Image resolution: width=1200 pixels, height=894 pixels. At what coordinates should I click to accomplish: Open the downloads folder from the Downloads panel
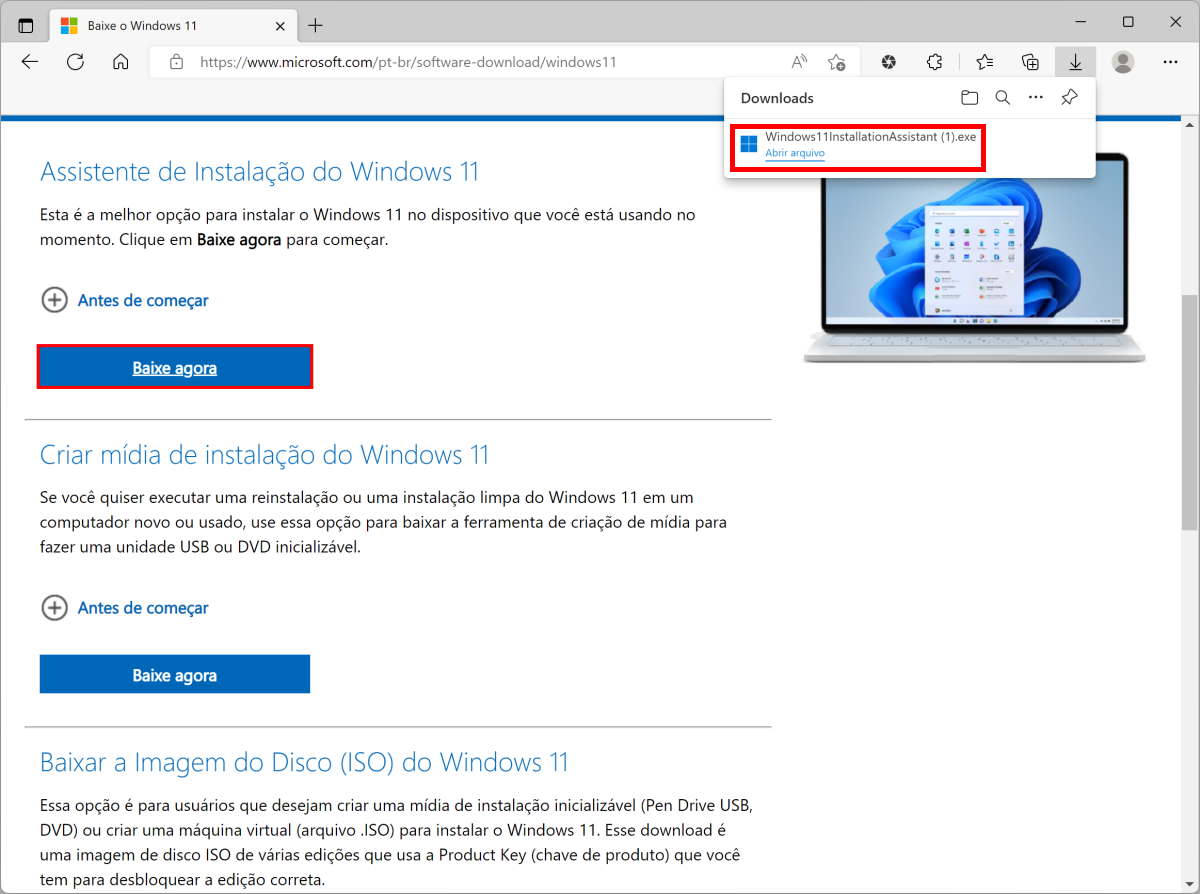tap(969, 98)
